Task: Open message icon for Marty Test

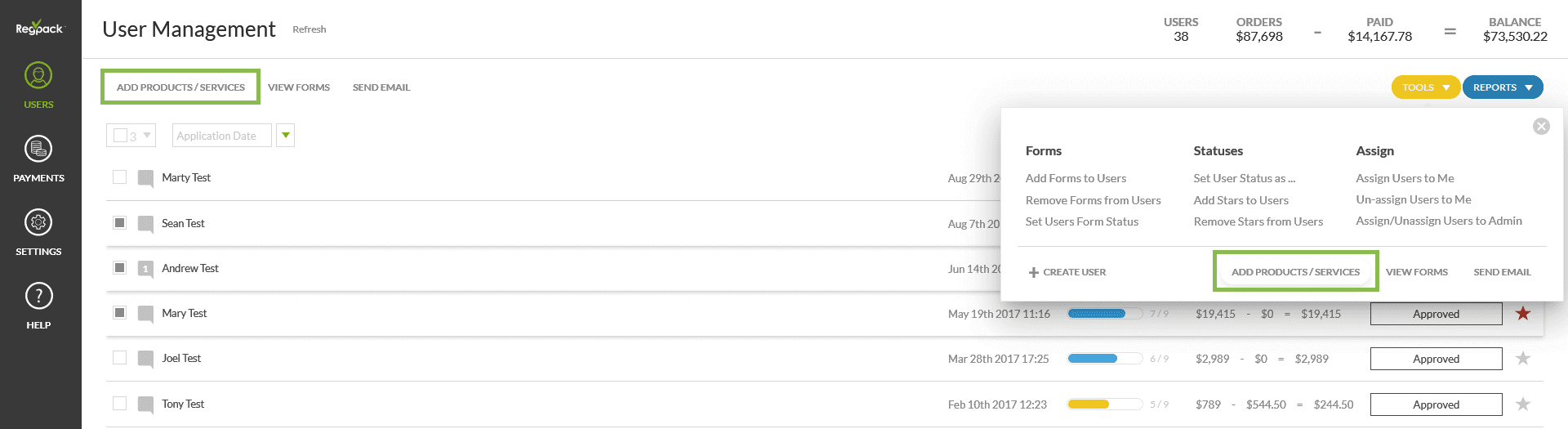Action: pyautogui.click(x=145, y=178)
